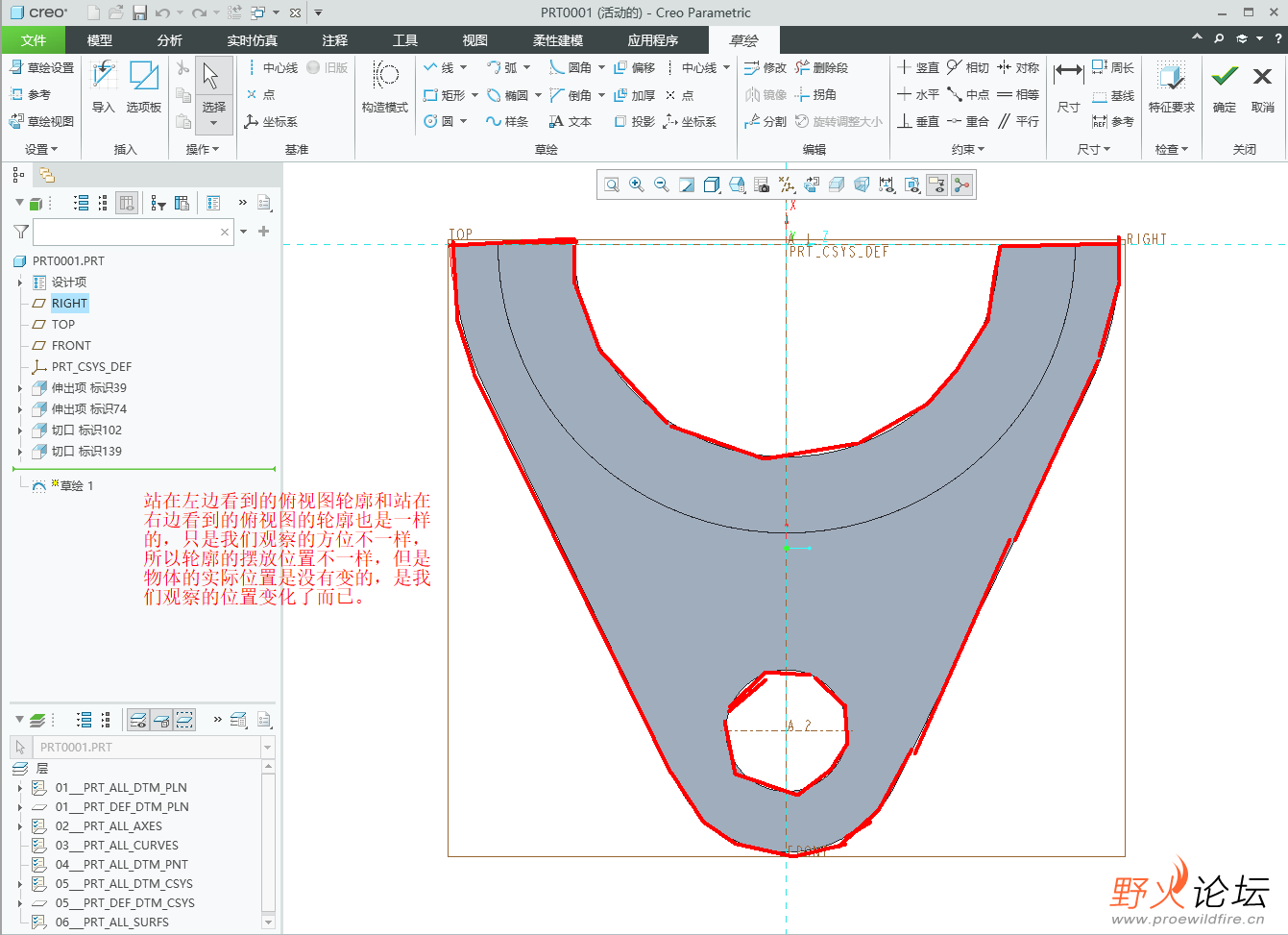Expand the 设计项 tree node
This screenshot has width=1288, height=935.
[20, 283]
